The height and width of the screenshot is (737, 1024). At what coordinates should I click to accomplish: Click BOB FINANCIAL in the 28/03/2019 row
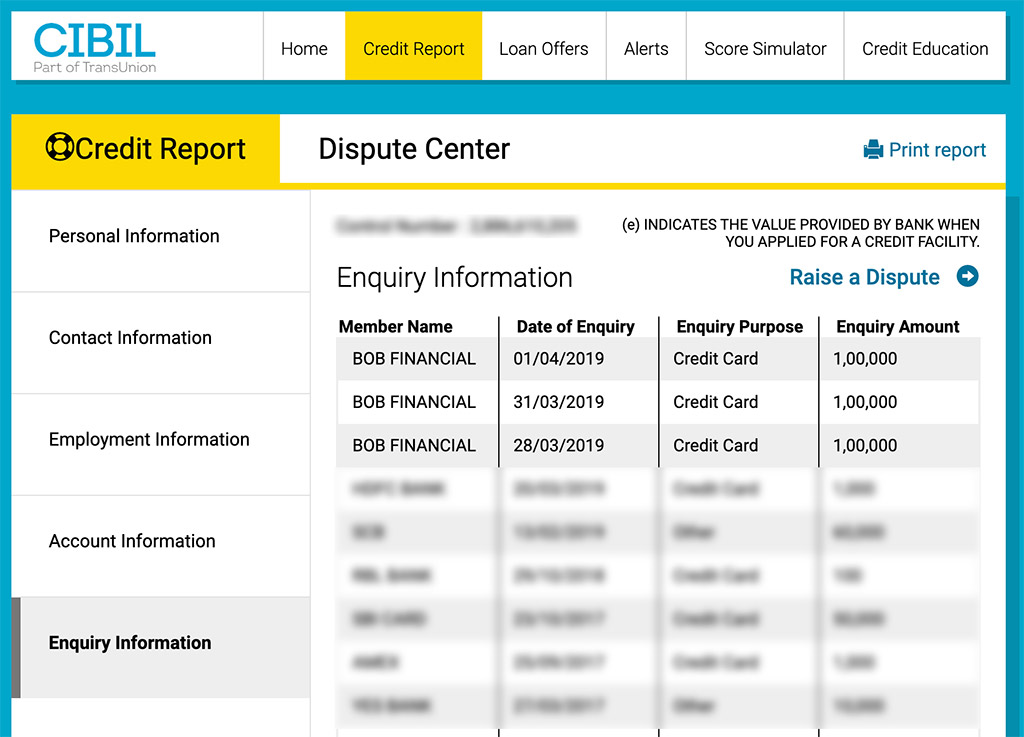(414, 445)
